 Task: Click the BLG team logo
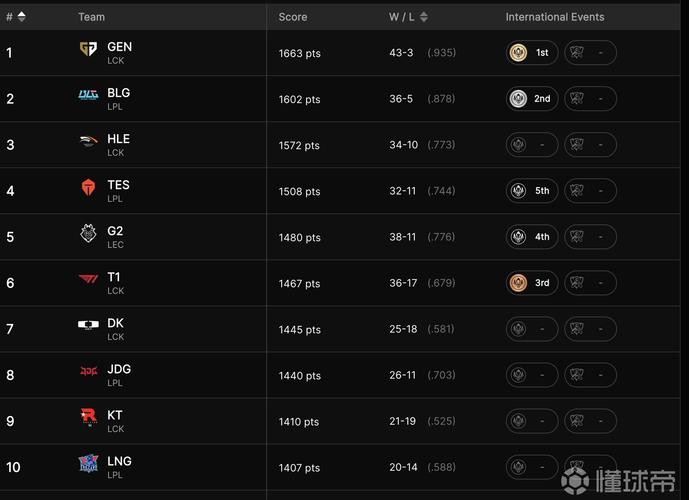pos(89,95)
